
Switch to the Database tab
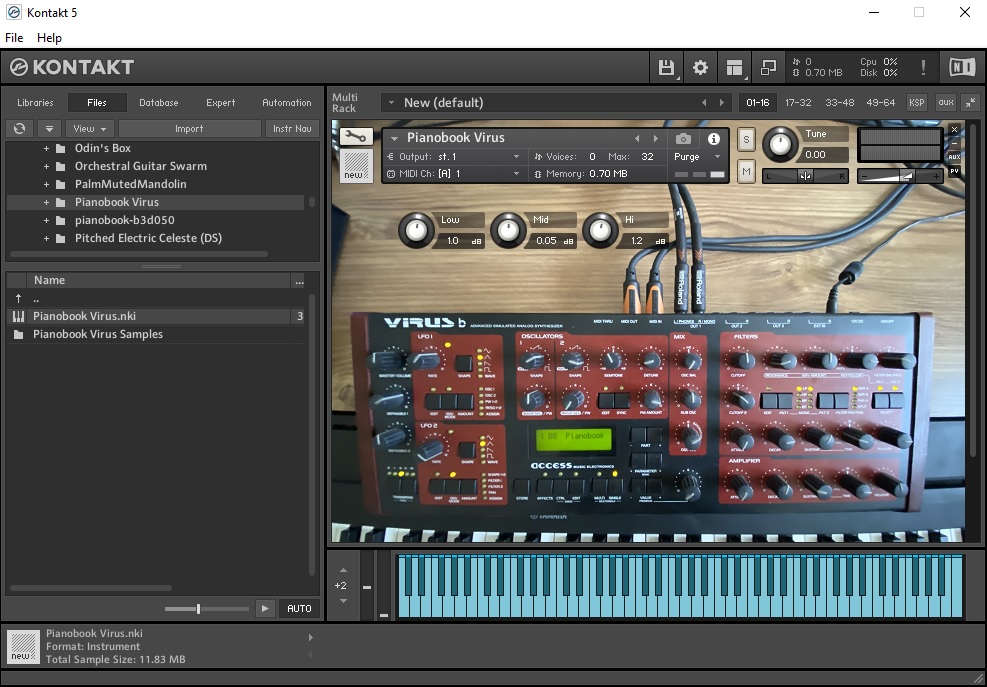[159, 103]
